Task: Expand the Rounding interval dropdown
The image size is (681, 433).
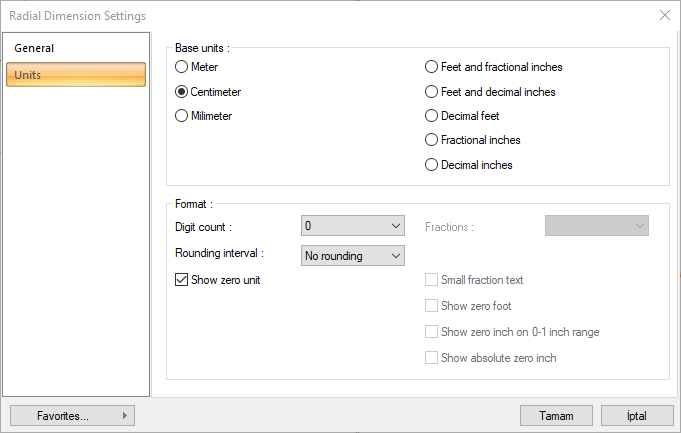Action: point(352,256)
